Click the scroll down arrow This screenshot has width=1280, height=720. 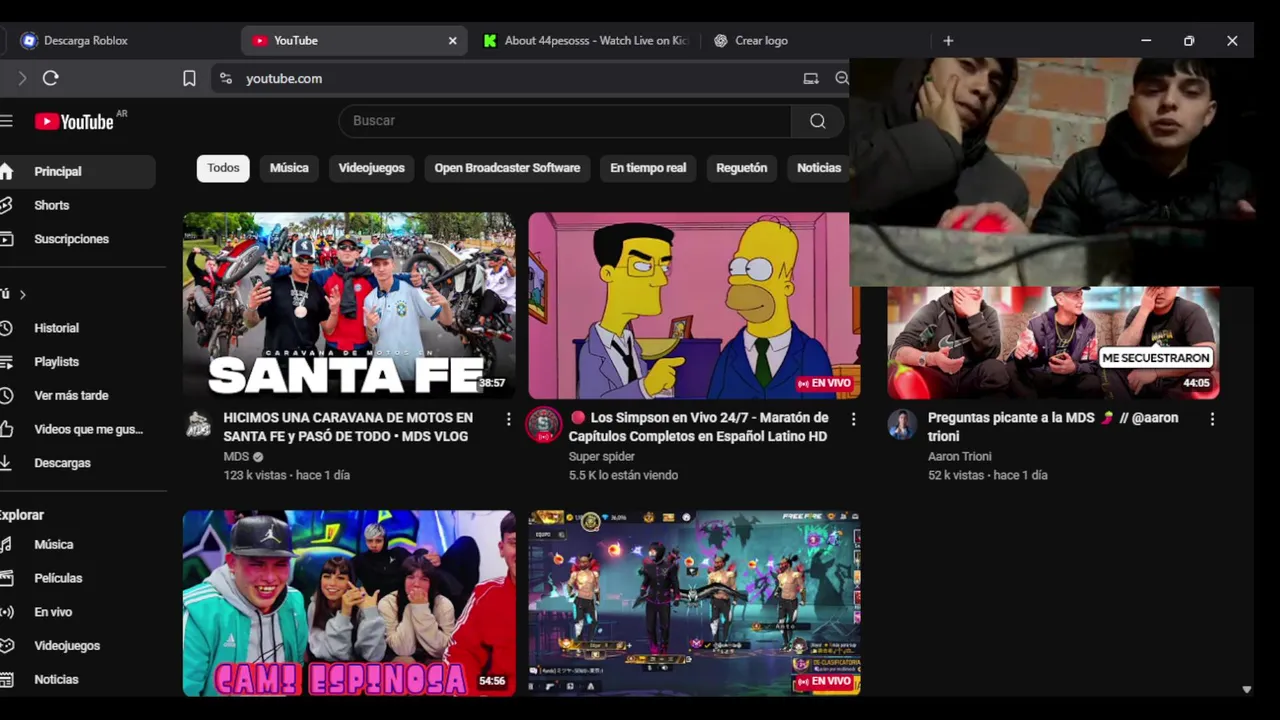1246,689
